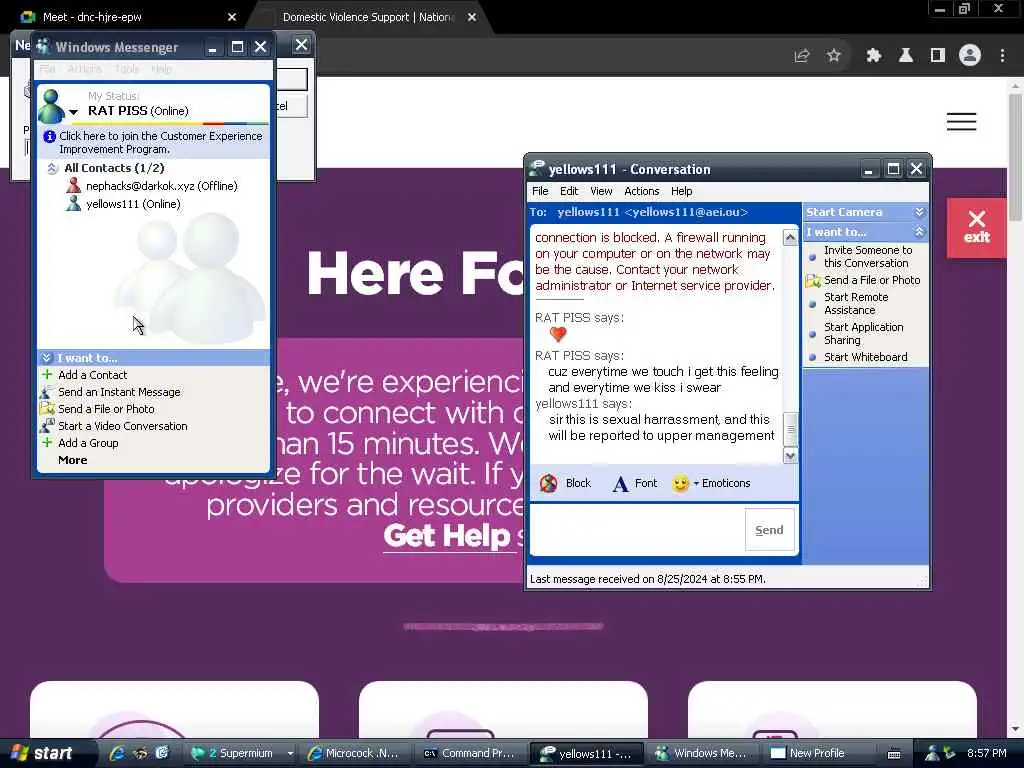Image resolution: width=1024 pixels, height=768 pixels.
Task: Close the Domestic Violence Support tab
Action: click(472, 17)
